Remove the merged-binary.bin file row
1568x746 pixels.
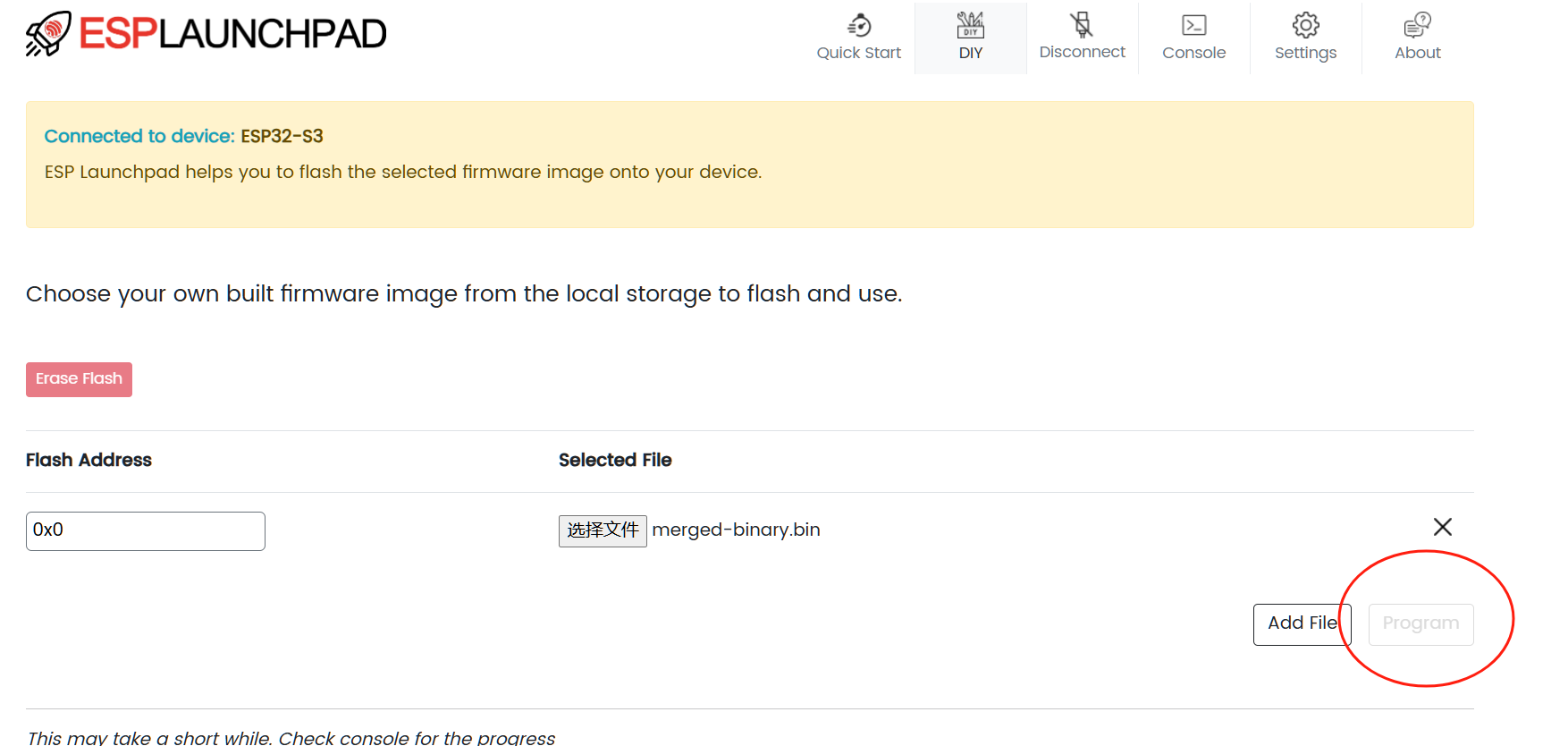point(1442,527)
